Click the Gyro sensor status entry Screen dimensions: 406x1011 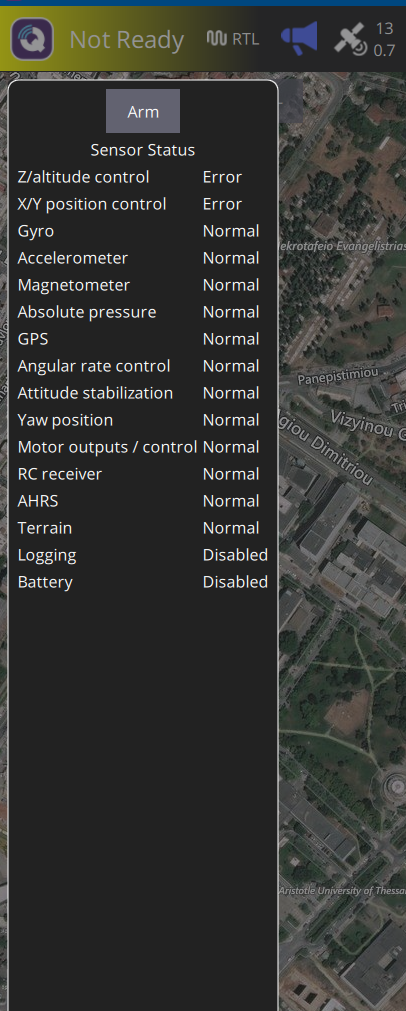(142, 231)
